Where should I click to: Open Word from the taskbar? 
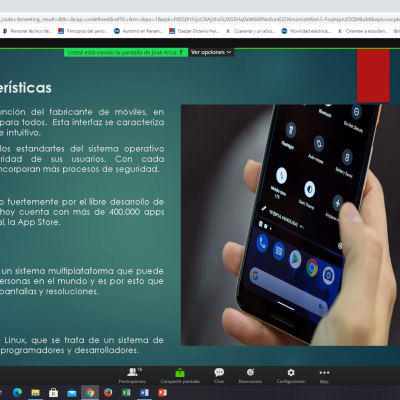tap(144, 393)
